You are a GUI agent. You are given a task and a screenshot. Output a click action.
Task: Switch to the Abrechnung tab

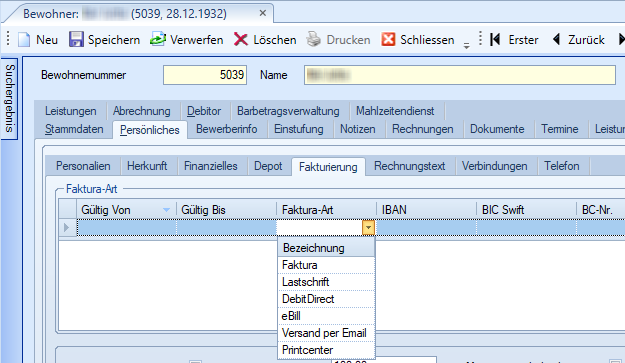(x=142, y=111)
